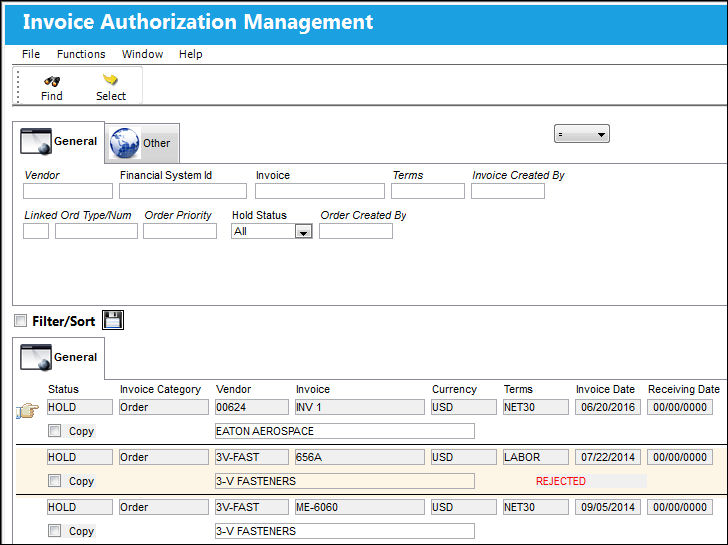This screenshot has height=545, width=728.
Task: Open the File menu
Action: pyautogui.click(x=31, y=54)
